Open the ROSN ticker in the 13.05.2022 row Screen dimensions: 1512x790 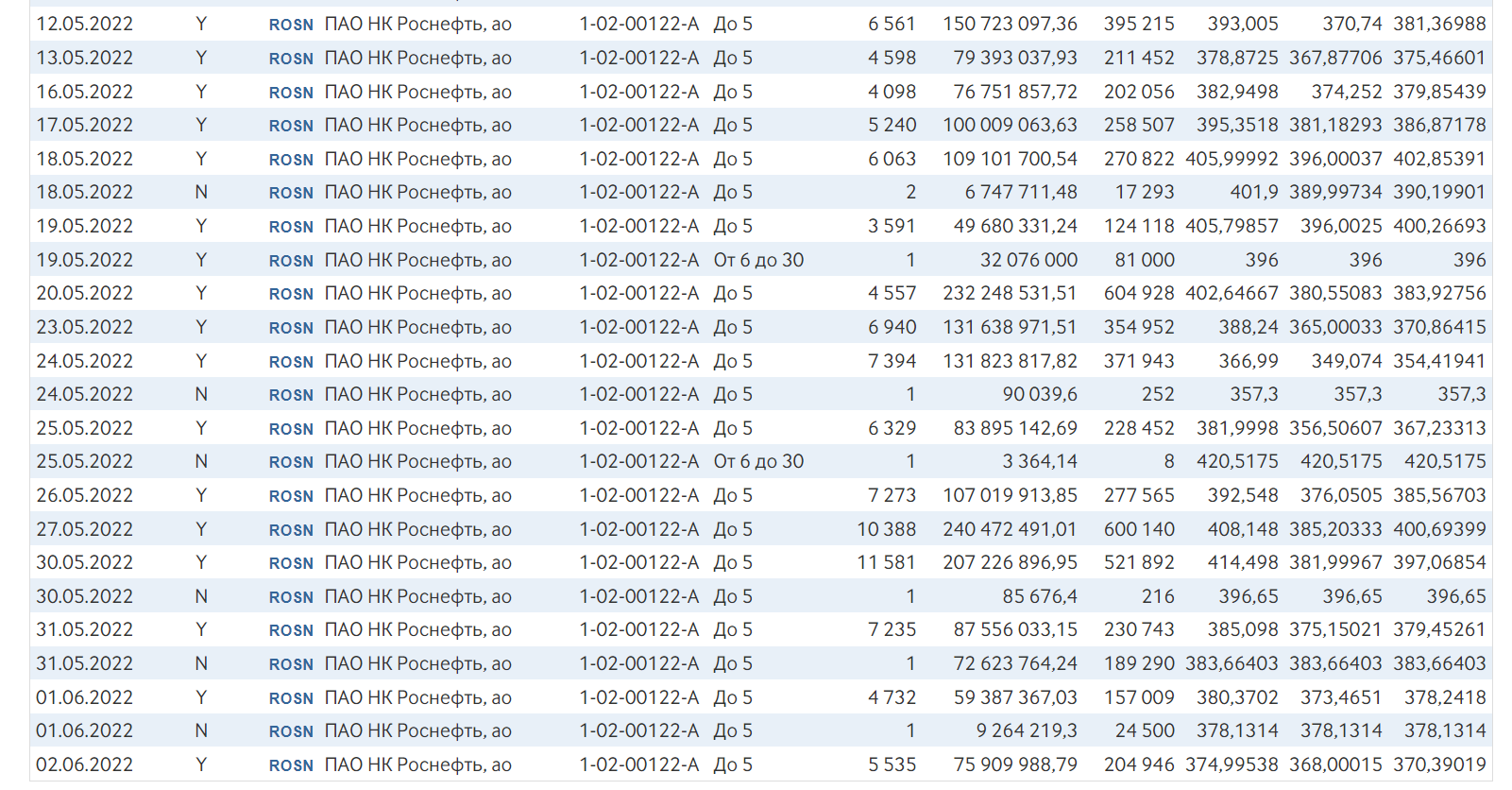point(291,59)
